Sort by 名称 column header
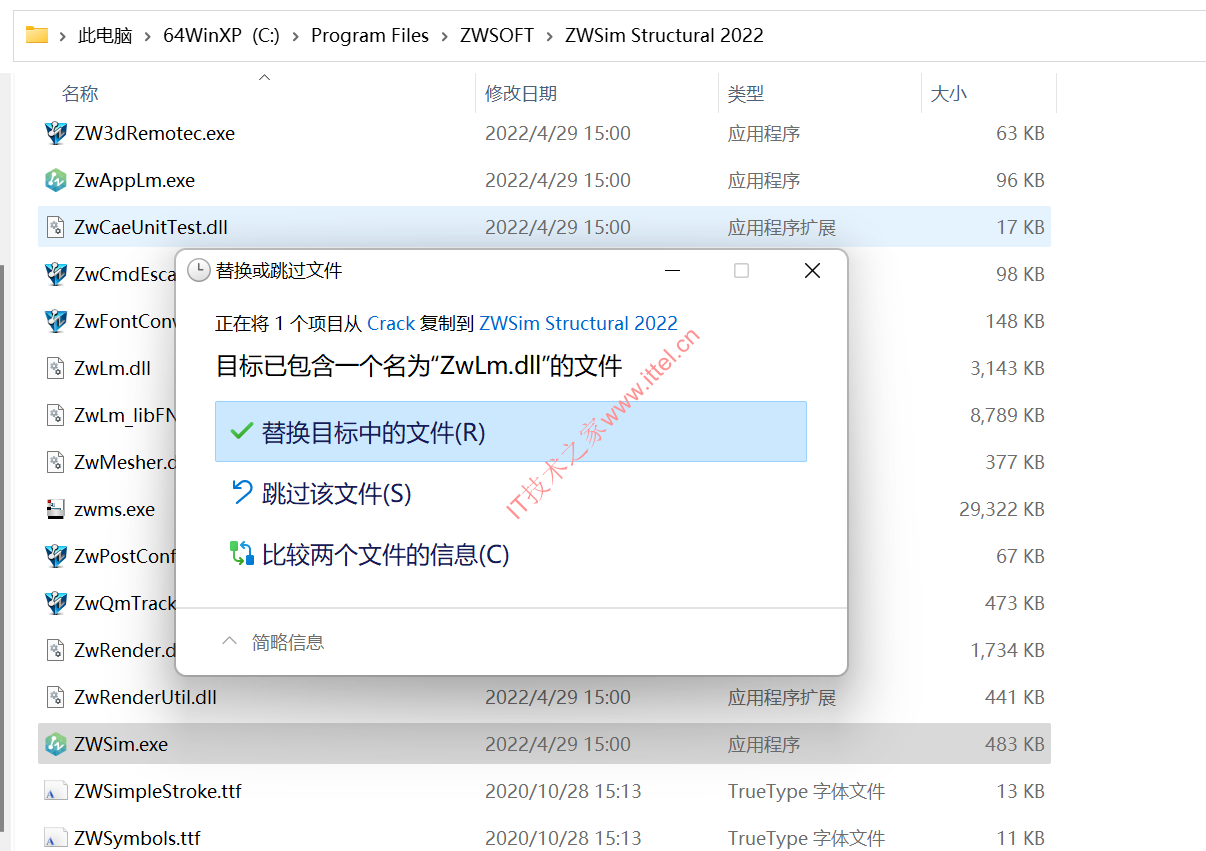The height and width of the screenshot is (851, 1206). tap(80, 93)
